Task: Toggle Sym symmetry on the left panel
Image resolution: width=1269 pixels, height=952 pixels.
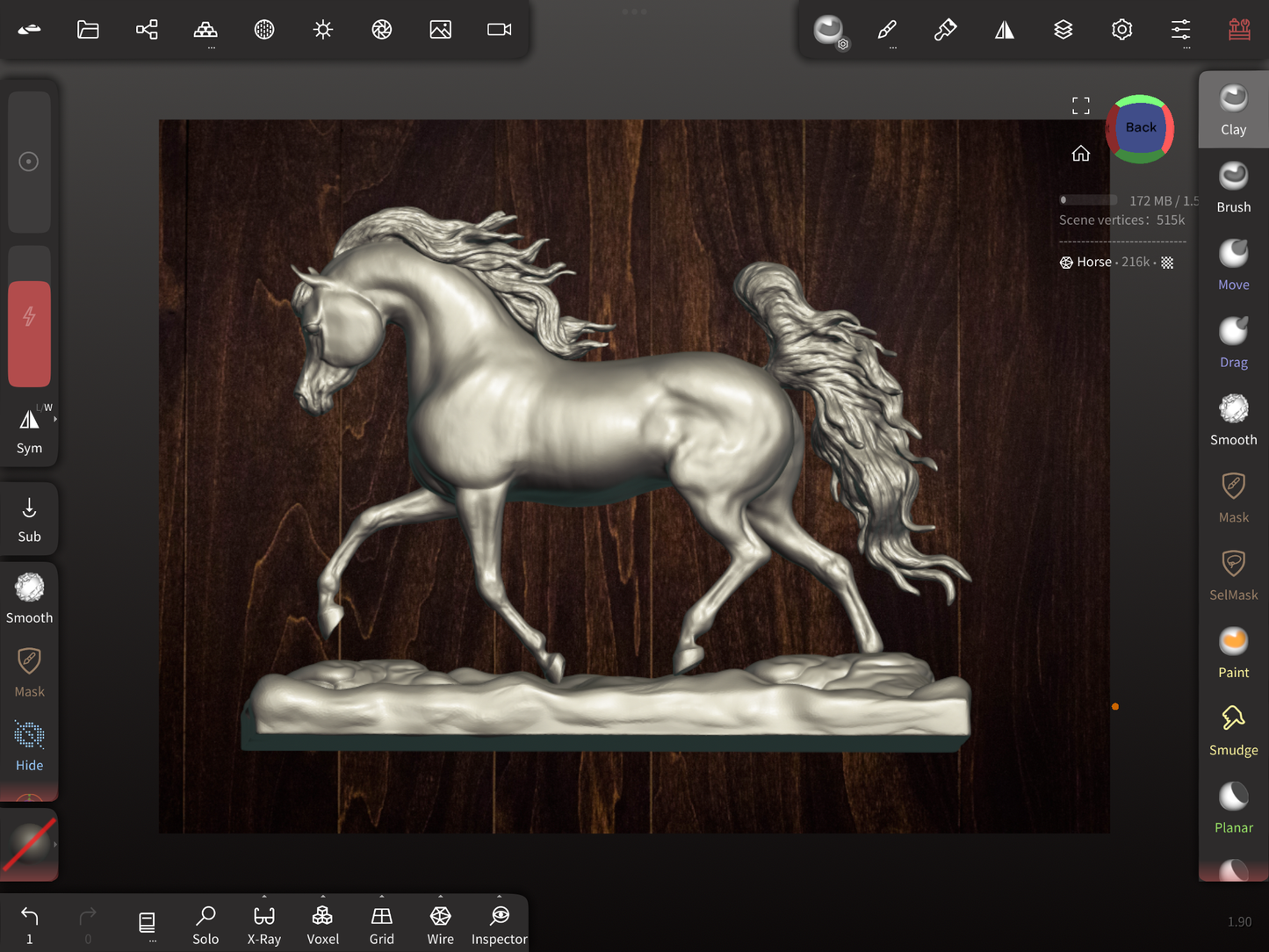Action: 29,429
